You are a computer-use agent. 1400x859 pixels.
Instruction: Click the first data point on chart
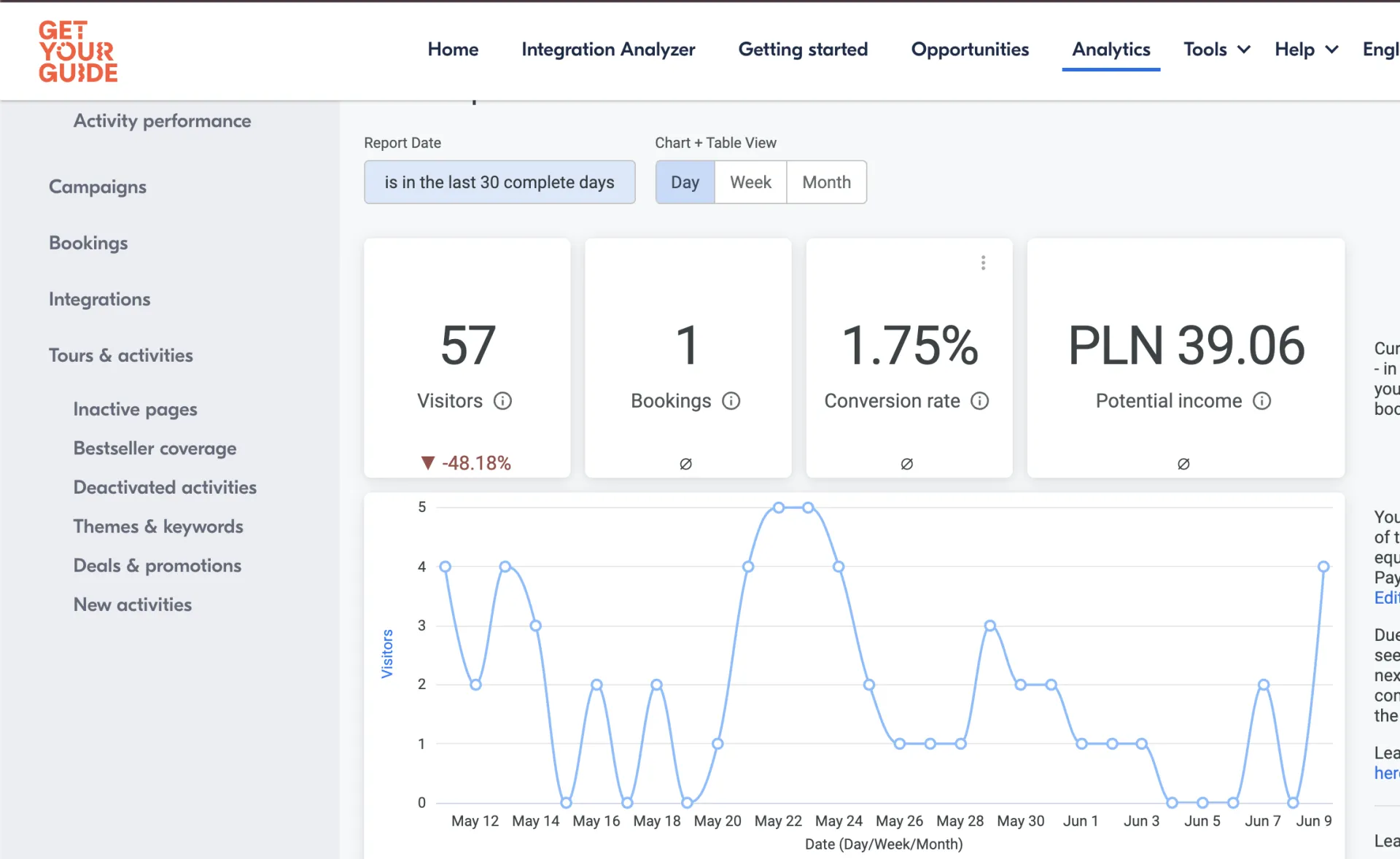click(x=445, y=567)
